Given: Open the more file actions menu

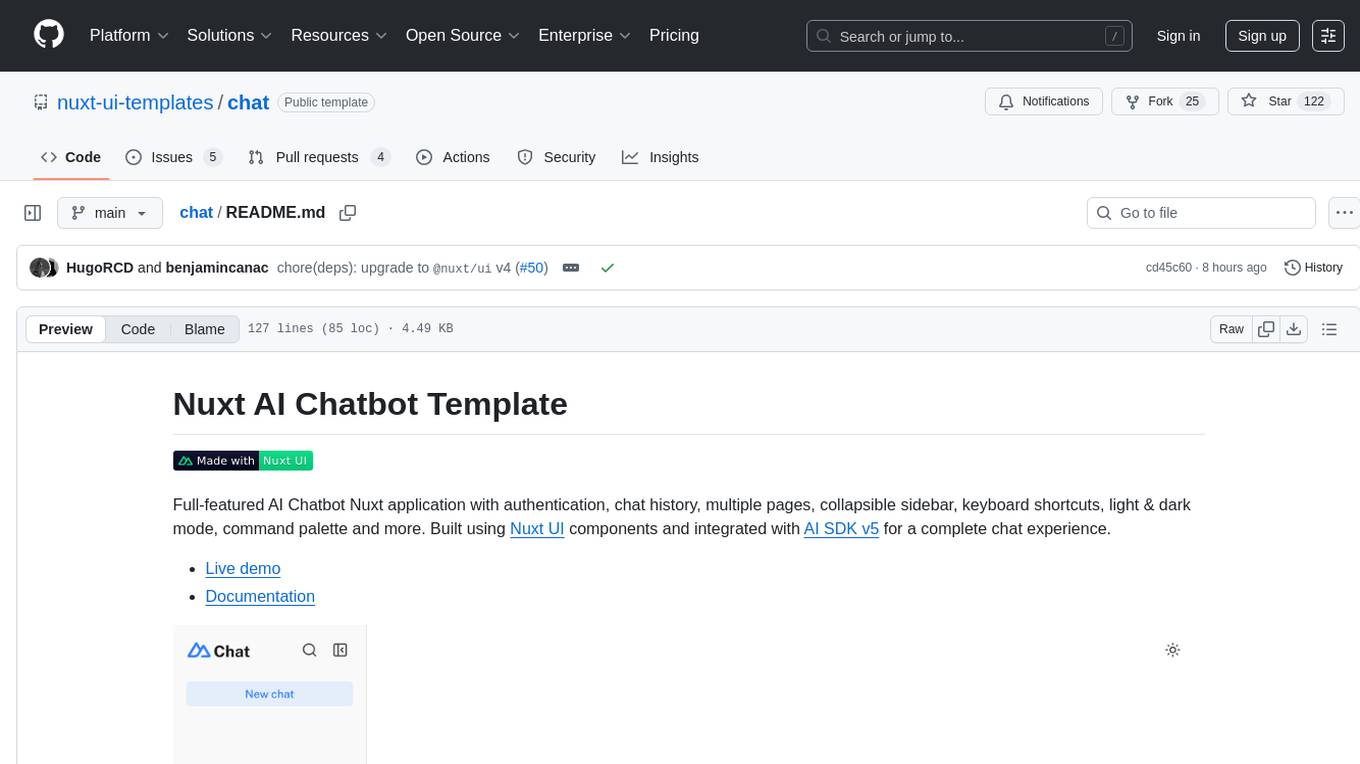Looking at the screenshot, I should coord(1344,213).
